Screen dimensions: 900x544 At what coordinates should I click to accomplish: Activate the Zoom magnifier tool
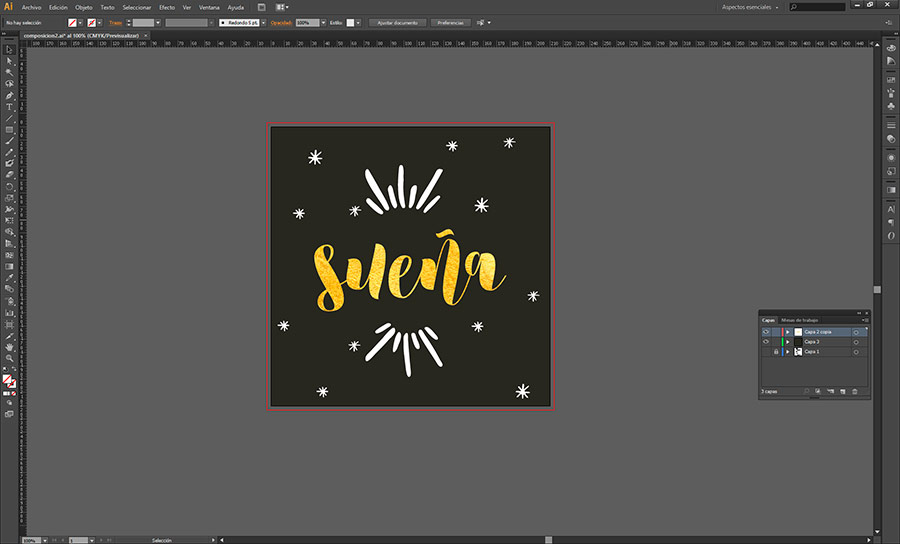(9, 357)
